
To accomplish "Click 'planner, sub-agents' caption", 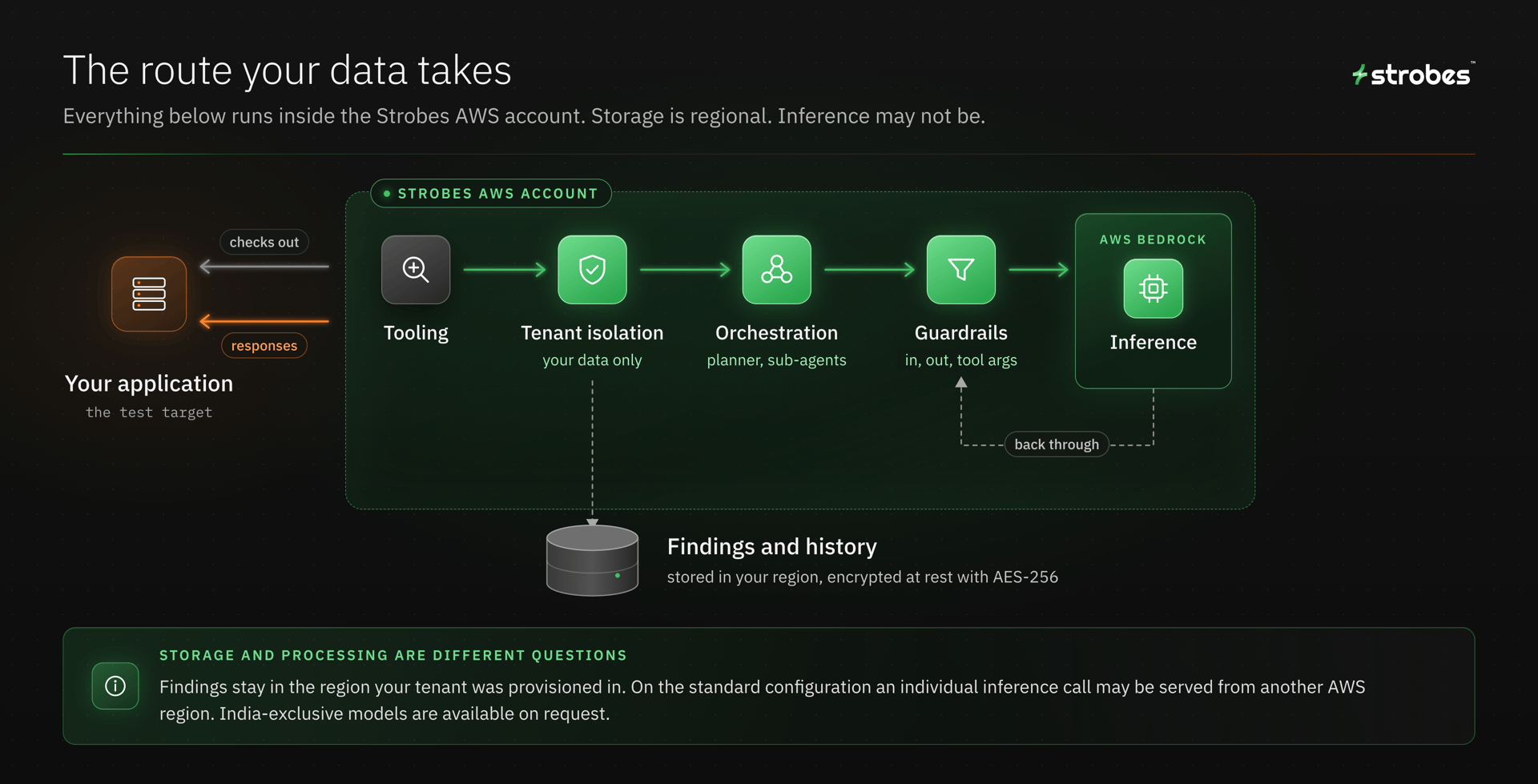I will tap(776, 360).
